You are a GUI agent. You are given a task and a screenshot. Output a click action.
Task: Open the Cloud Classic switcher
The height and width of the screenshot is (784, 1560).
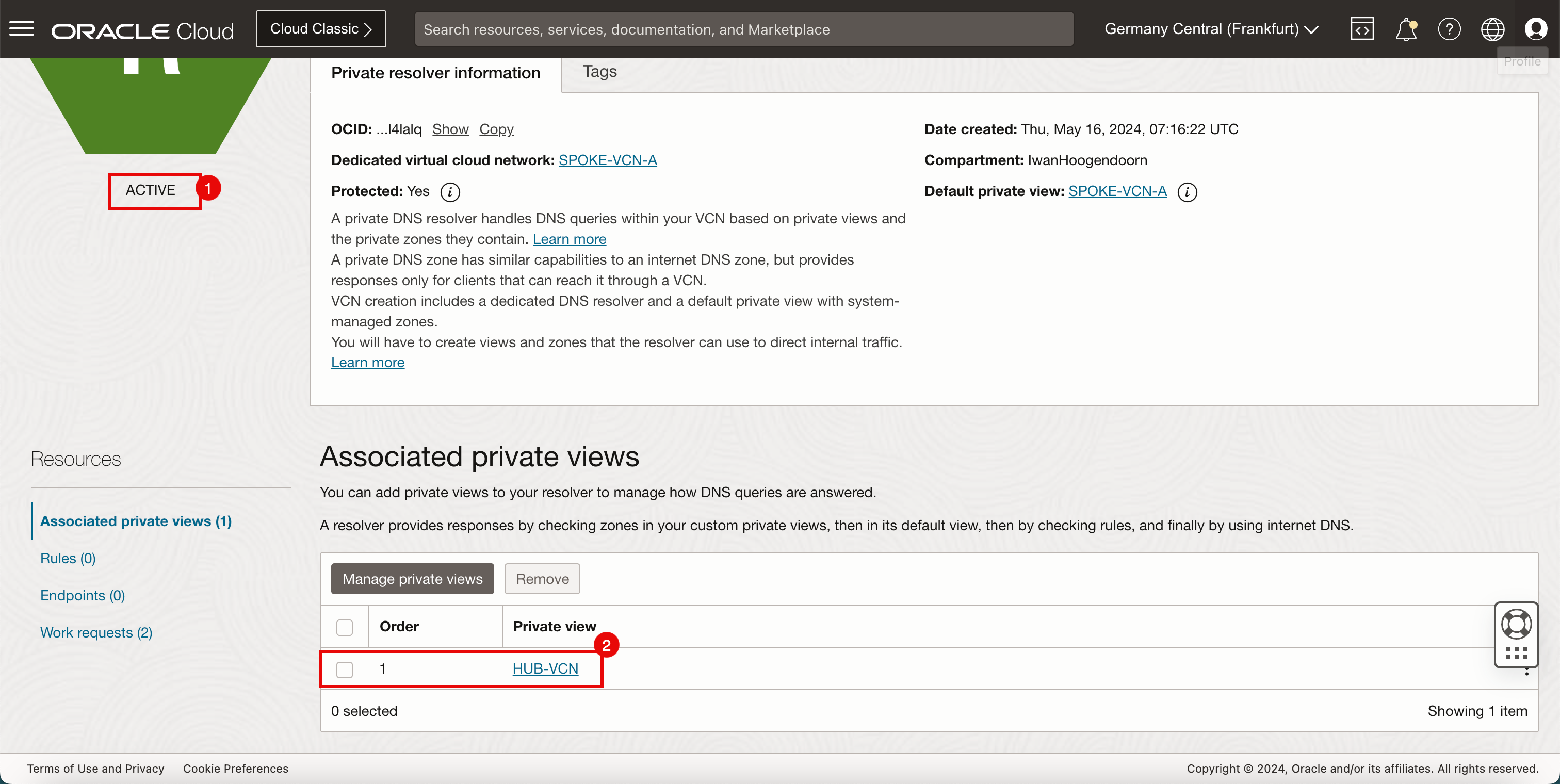pyautogui.click(x=321, y=28)
